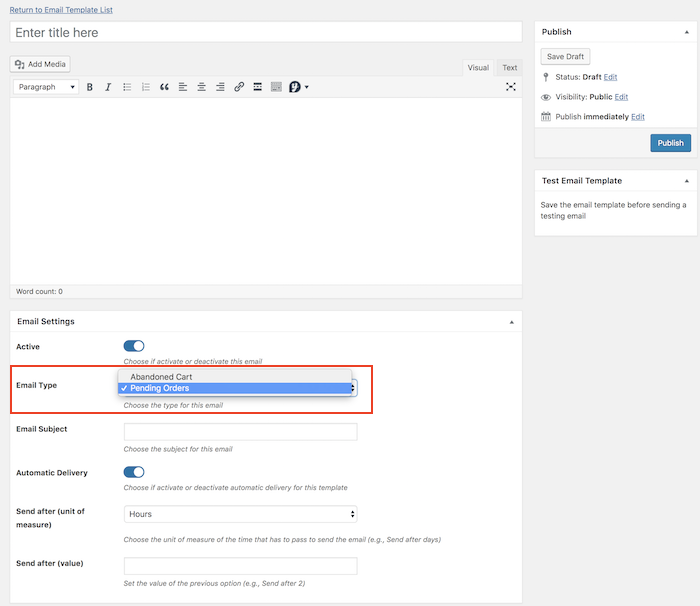Switch to the Visual editor tab

tap(478, 68)
